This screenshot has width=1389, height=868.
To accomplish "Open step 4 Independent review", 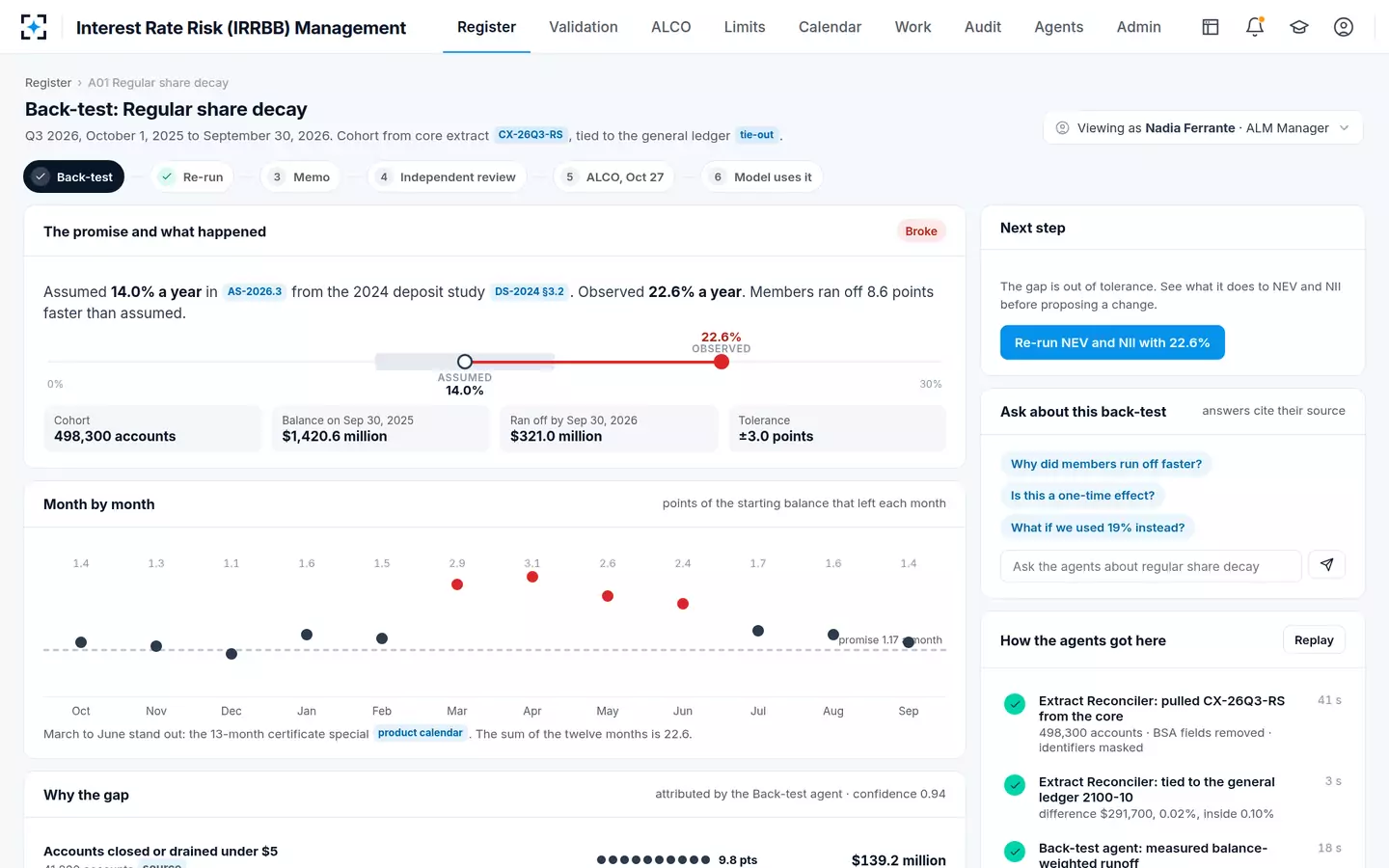I will (447, 176).
